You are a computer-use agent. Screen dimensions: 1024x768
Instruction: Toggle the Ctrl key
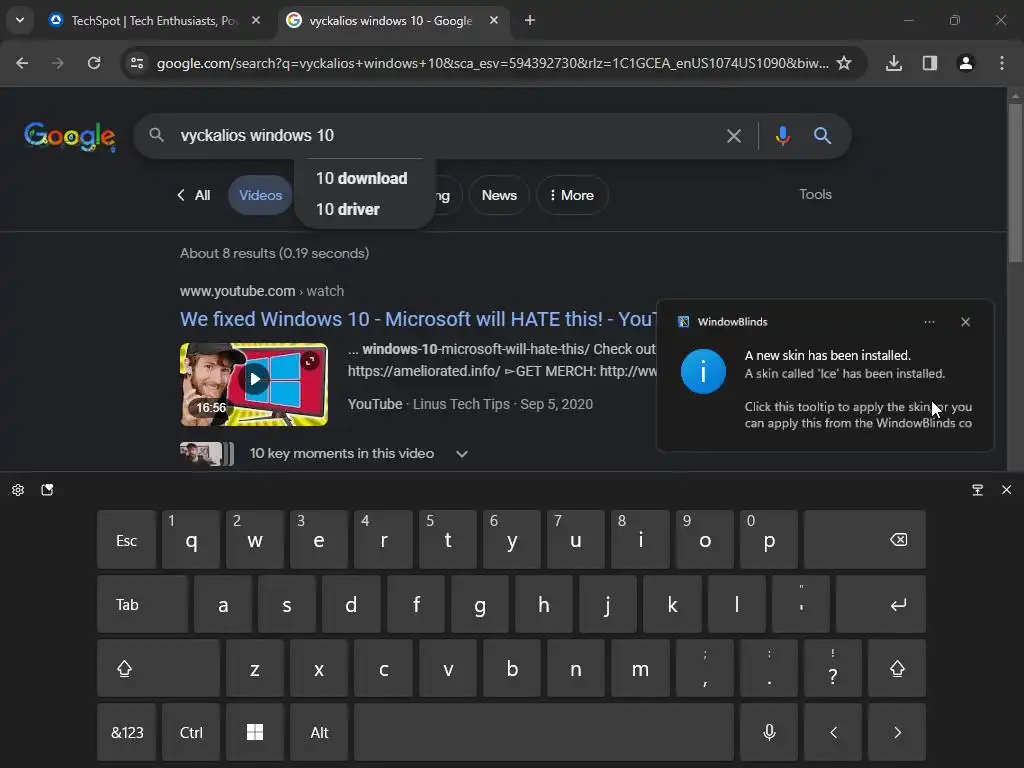click(x=191, y=732)
